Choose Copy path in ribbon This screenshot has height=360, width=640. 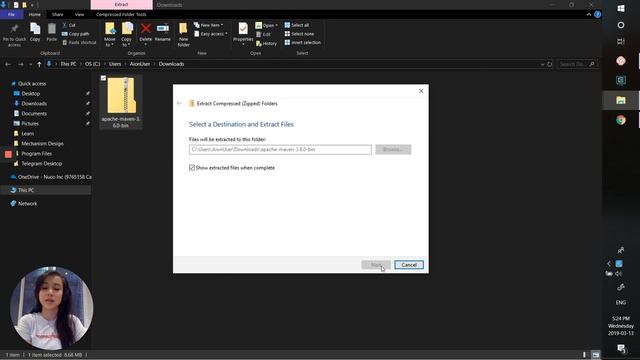(x=76, y=34)
